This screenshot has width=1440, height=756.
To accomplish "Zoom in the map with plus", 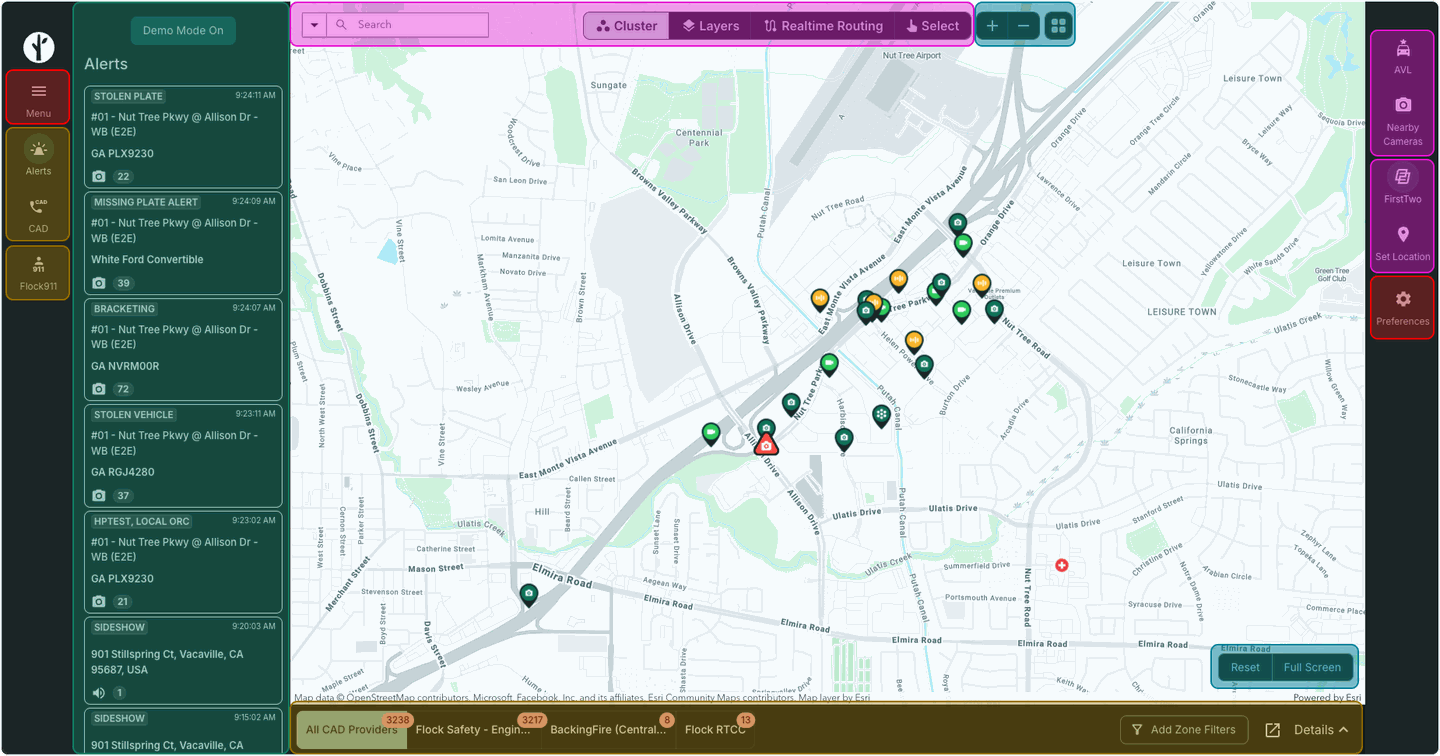I will [x=992, y=26].
